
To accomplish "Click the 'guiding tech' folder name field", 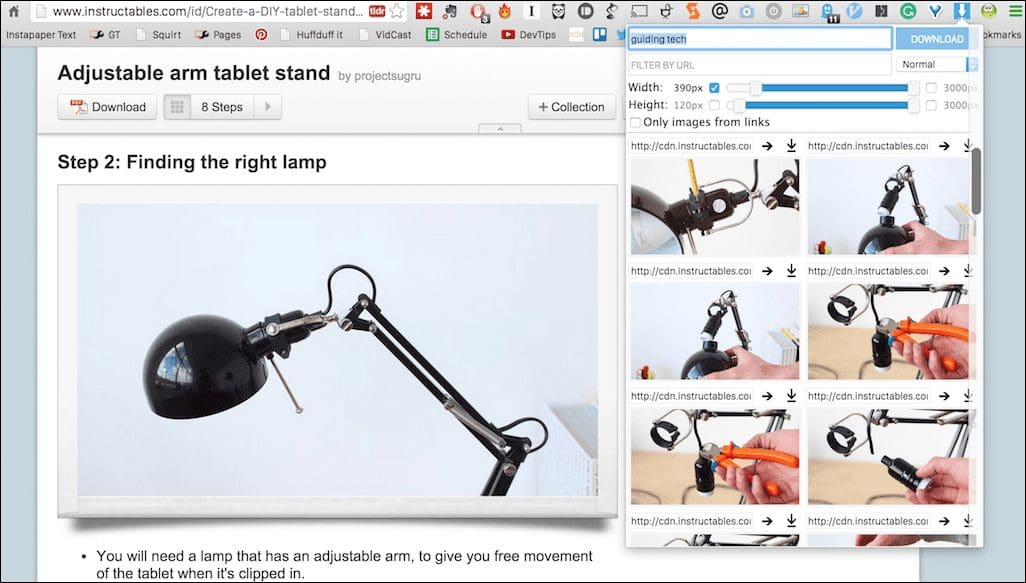I will pos(760,39).
